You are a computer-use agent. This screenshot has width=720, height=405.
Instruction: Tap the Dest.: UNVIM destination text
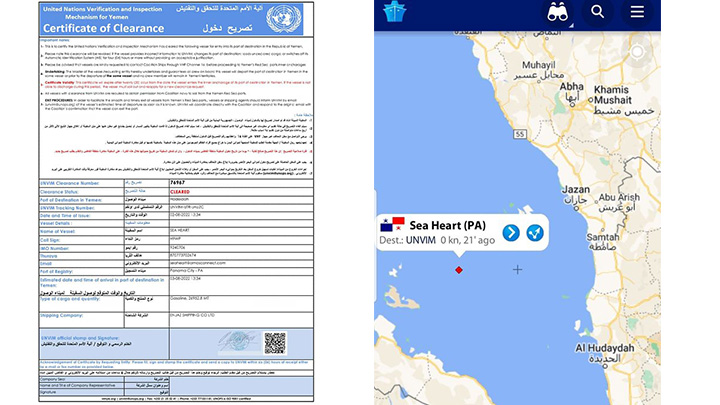pos(407,240)
